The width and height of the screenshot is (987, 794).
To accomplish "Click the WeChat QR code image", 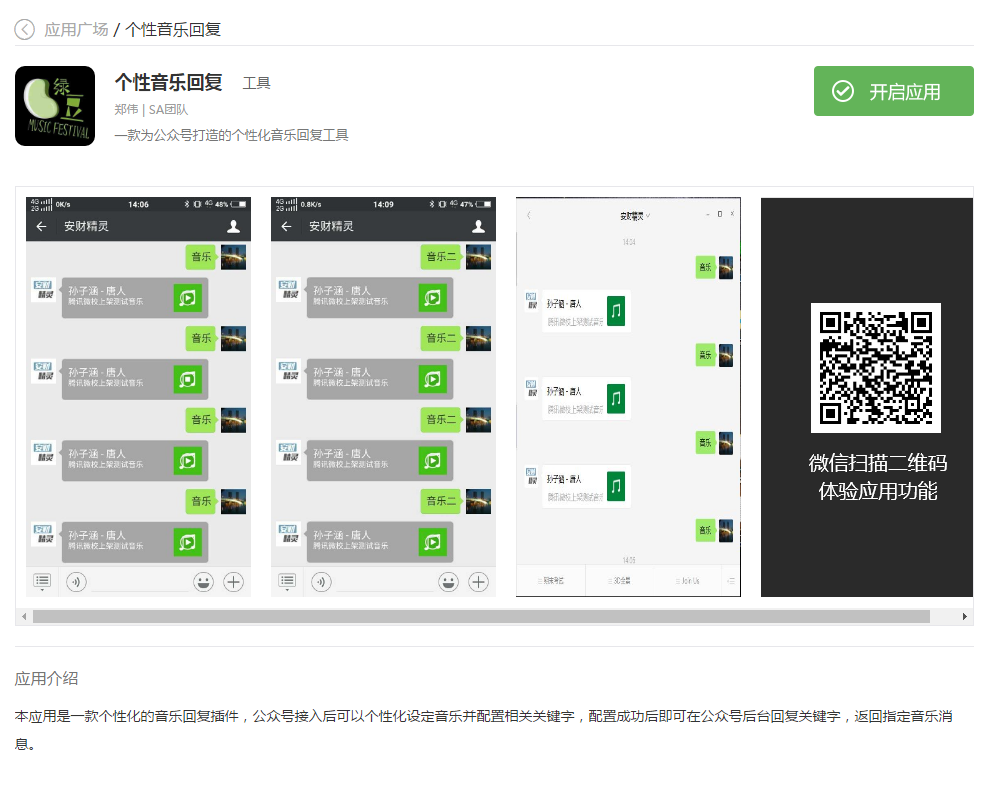I will (x=876, y=368).
